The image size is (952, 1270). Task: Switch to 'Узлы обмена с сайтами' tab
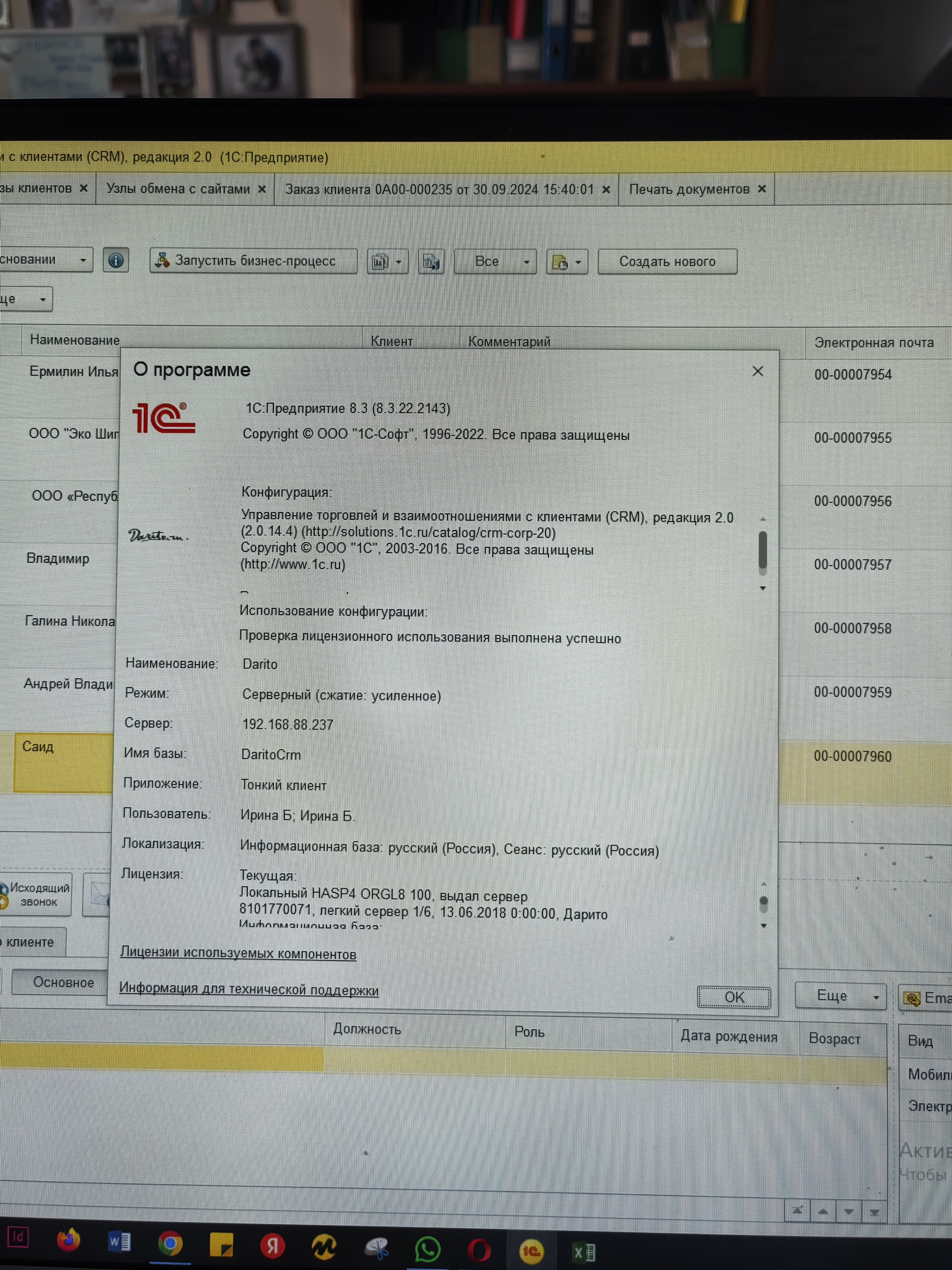click(x=178, y=189)
